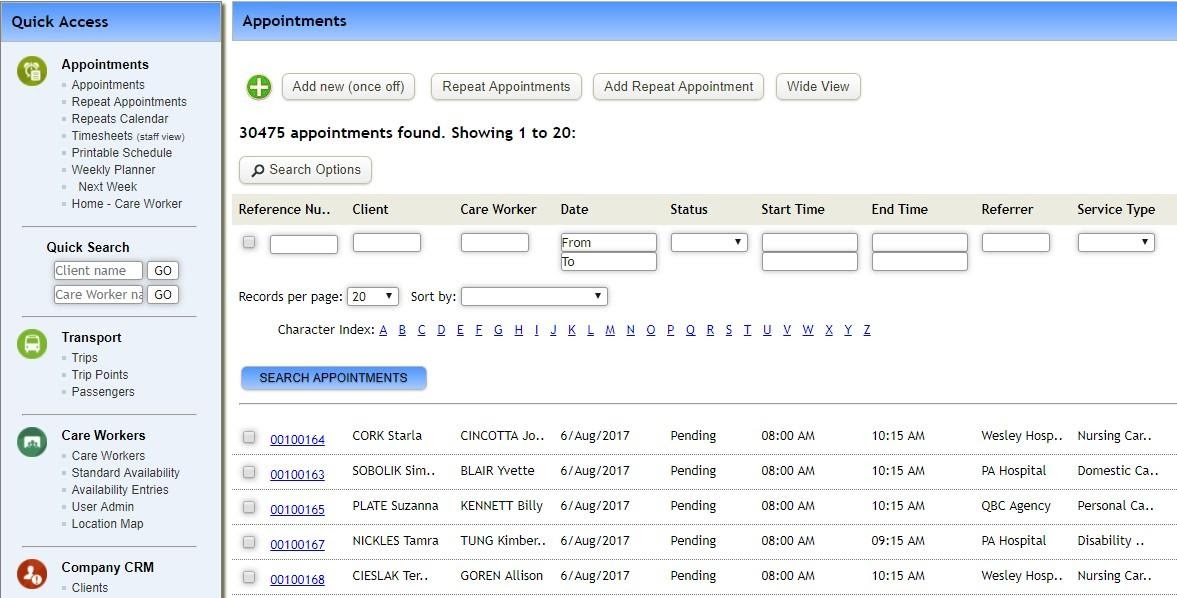Screen dimensions: 1177x598
Task: Tick the checkbox beside the CIESLAK row
Action: pyautogui.click(x=248, y=575)
